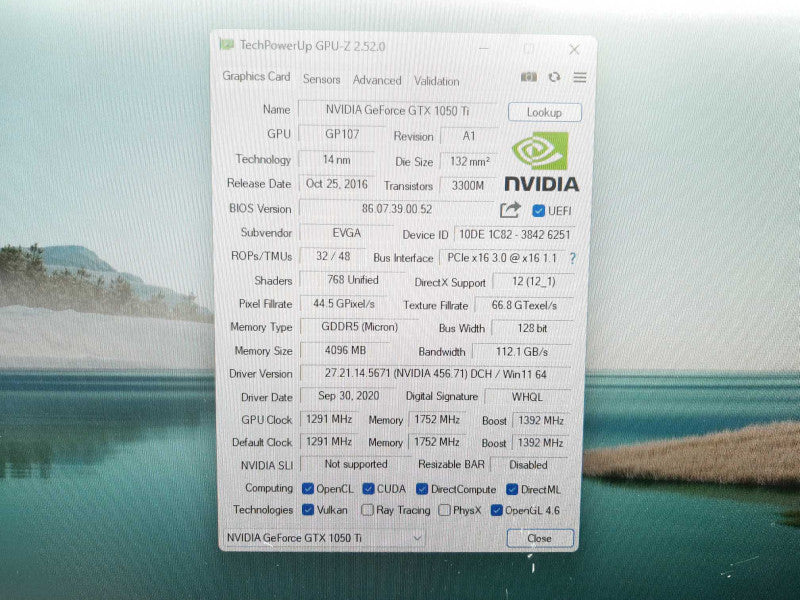Open the hamburger menu icon
Viewport: 800px width, 600px height.
pyautogui.click(x=580, y=78)
